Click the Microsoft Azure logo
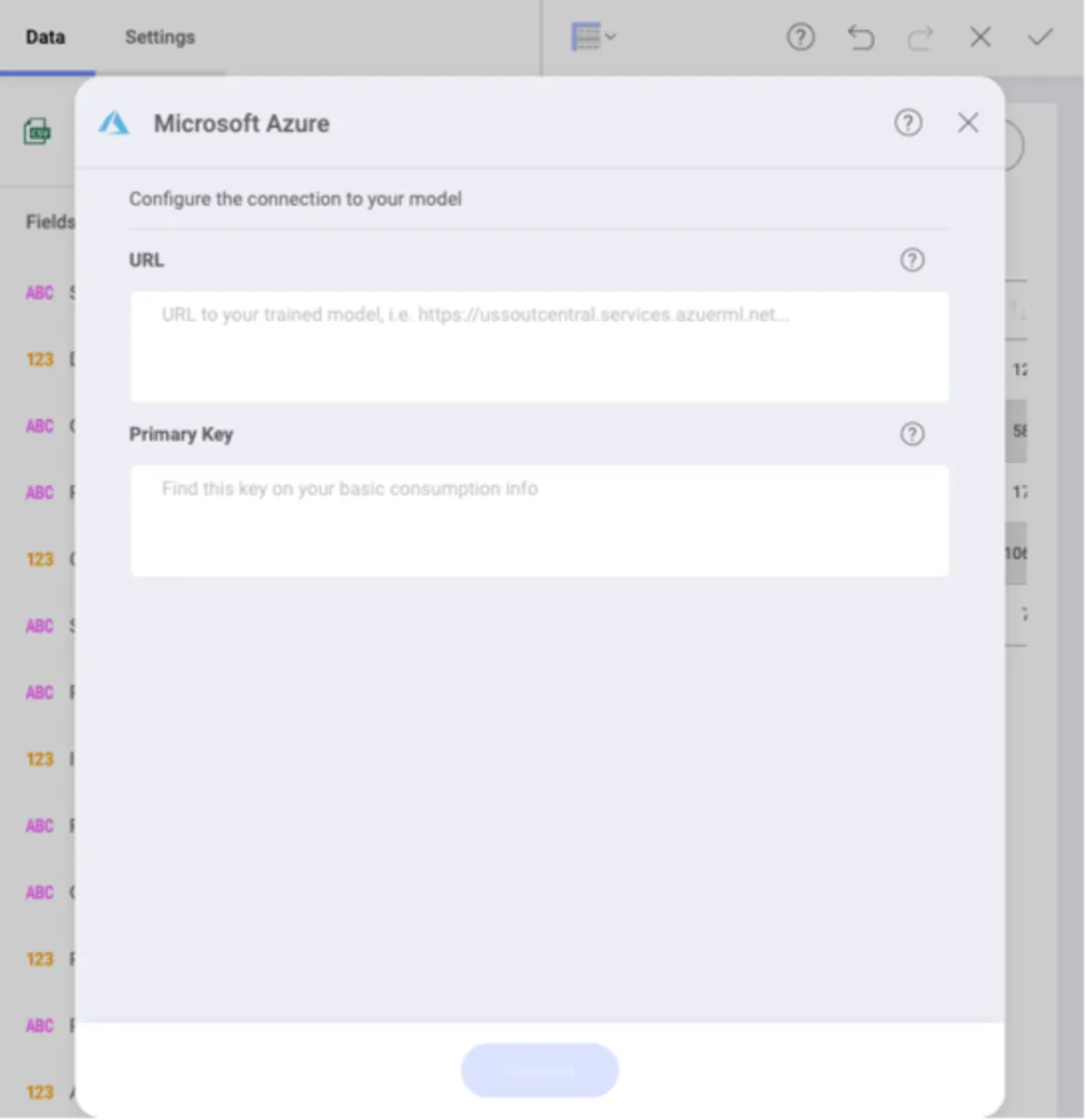This screenshot has width=1086, height=1120. coord(113,122)
